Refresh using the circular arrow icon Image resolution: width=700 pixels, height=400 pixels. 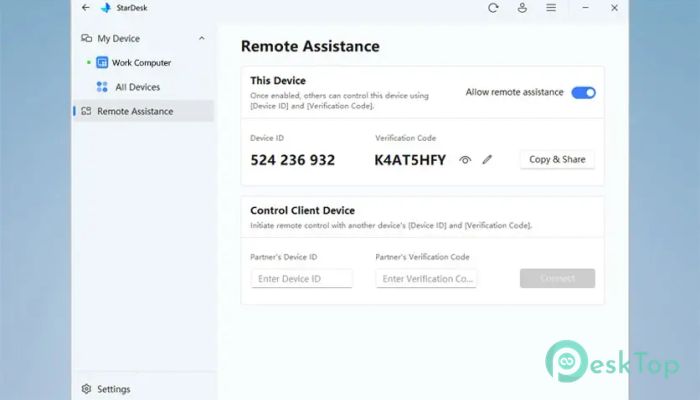click(493, 8)
